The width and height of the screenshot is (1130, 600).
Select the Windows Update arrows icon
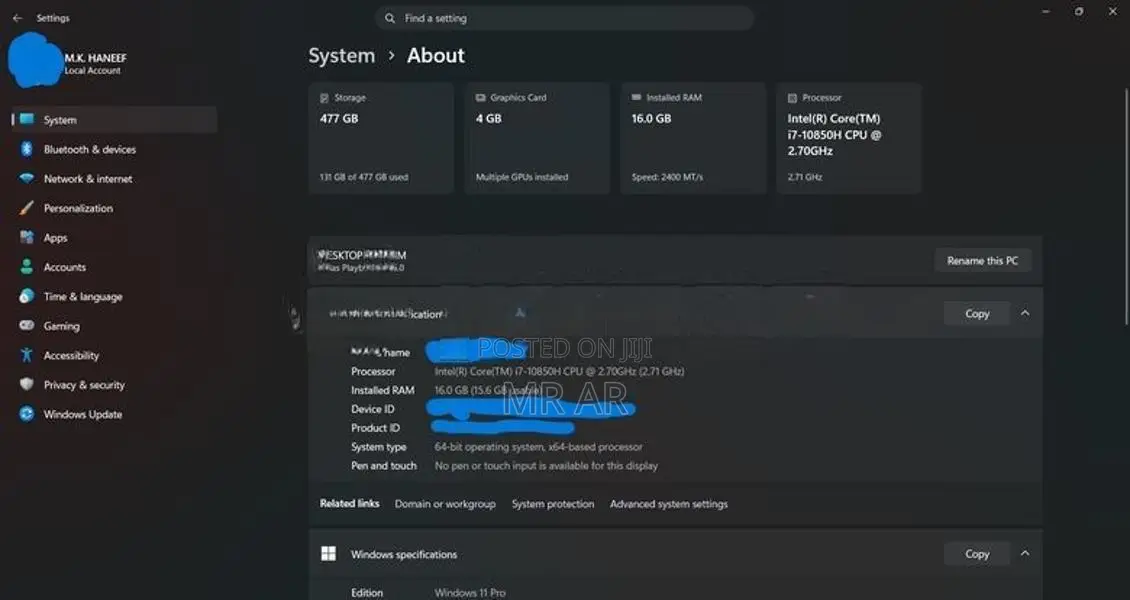click(27, 414)
